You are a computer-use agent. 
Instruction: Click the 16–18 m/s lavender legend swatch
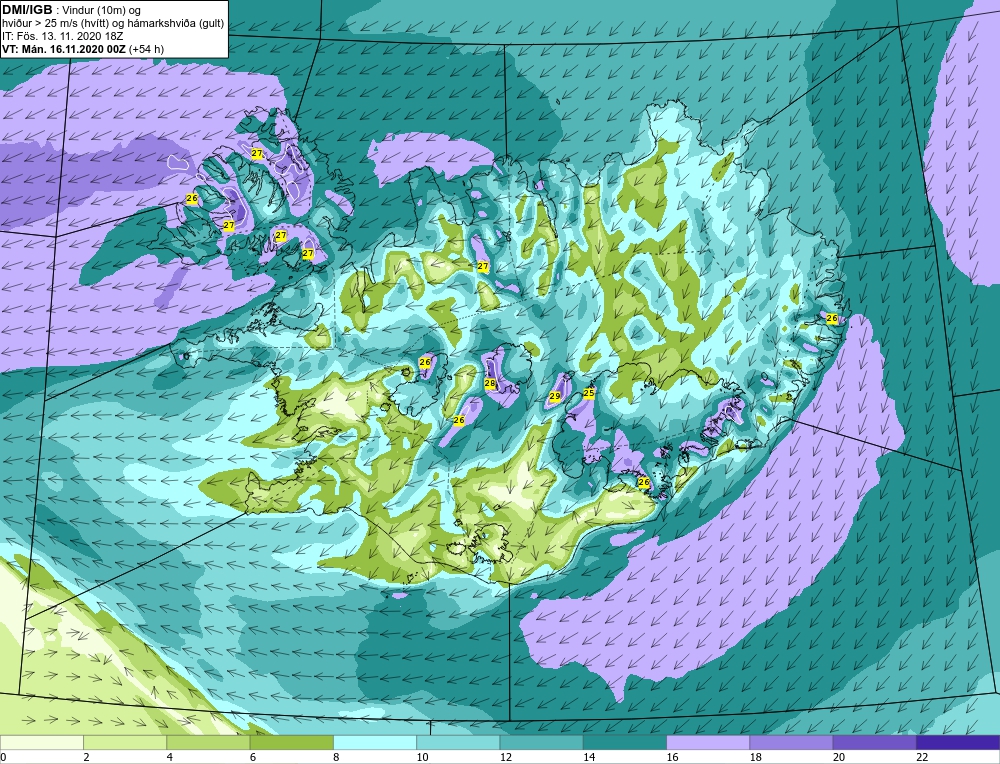pyautogui.click(x=708, y=742)
